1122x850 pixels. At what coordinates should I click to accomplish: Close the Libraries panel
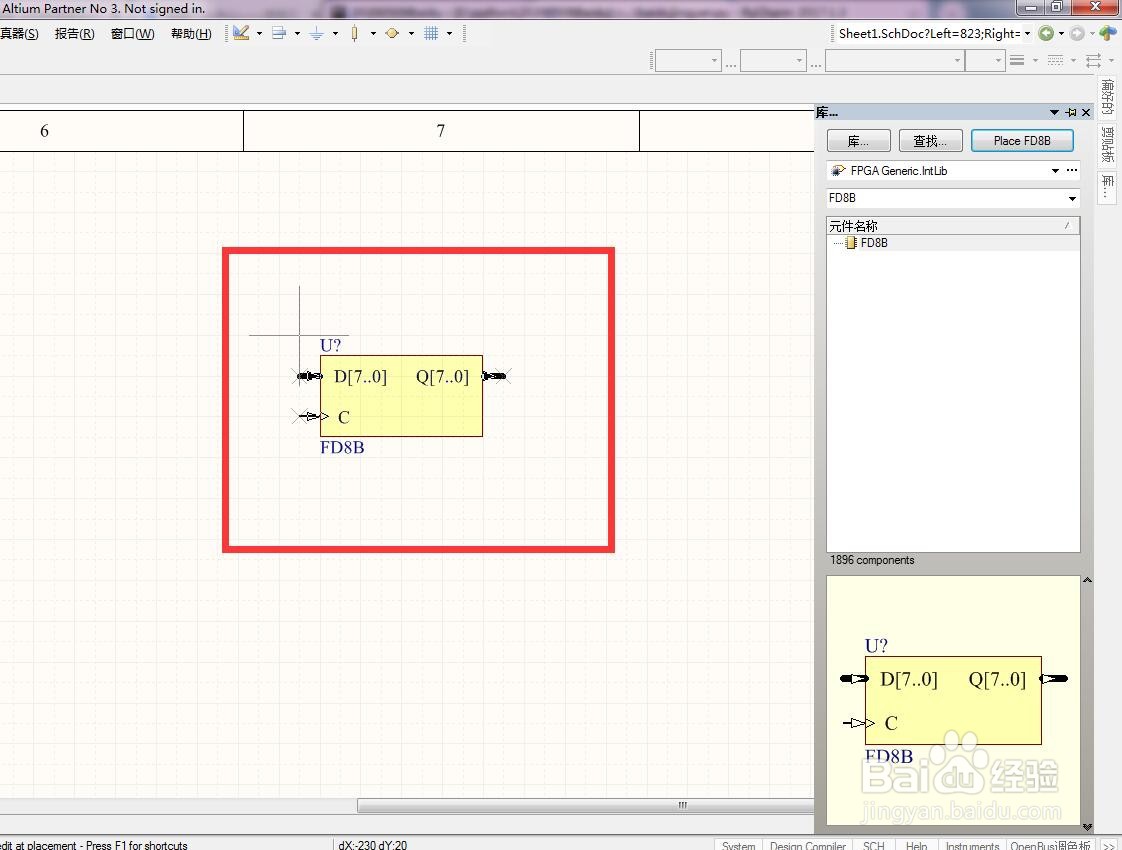[x=1086, y=112]
